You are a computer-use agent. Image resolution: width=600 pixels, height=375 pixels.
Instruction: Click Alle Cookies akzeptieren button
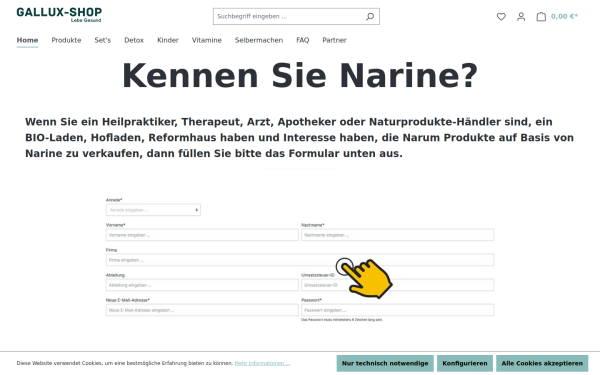click(x=542, y=363)
